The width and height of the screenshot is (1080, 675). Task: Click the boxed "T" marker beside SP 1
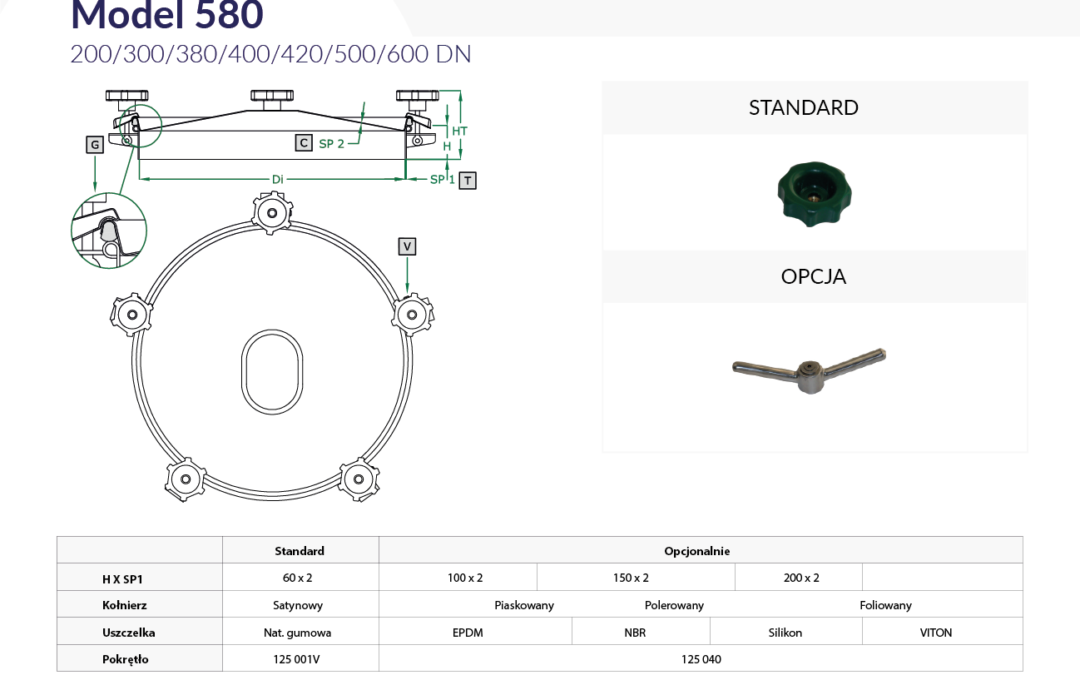[x=468, y=180]
